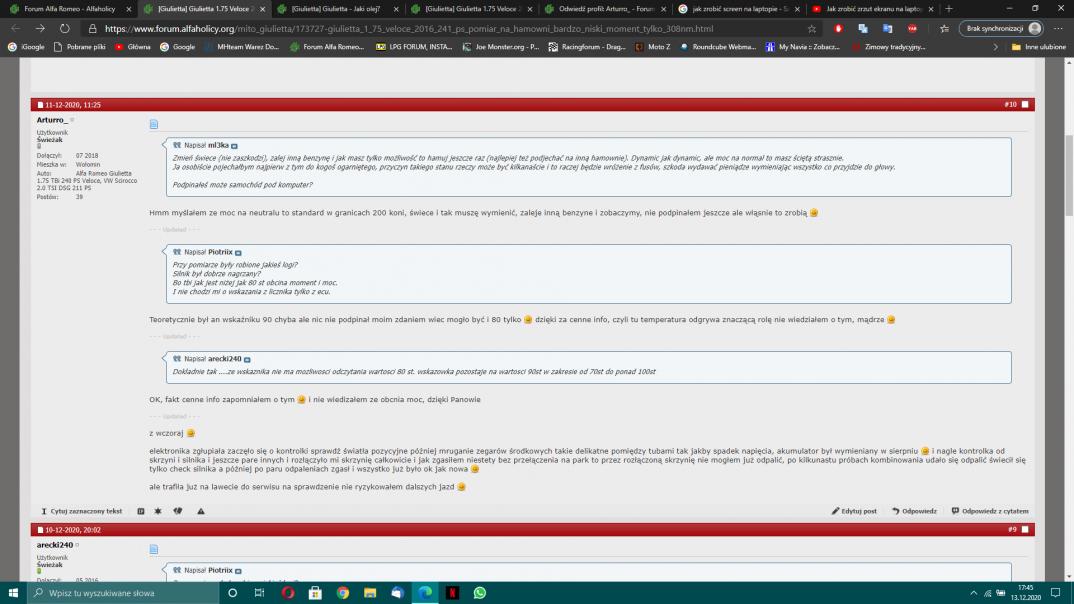Open WhatsApp from taskbar
1074x604 pixels.
479,592
